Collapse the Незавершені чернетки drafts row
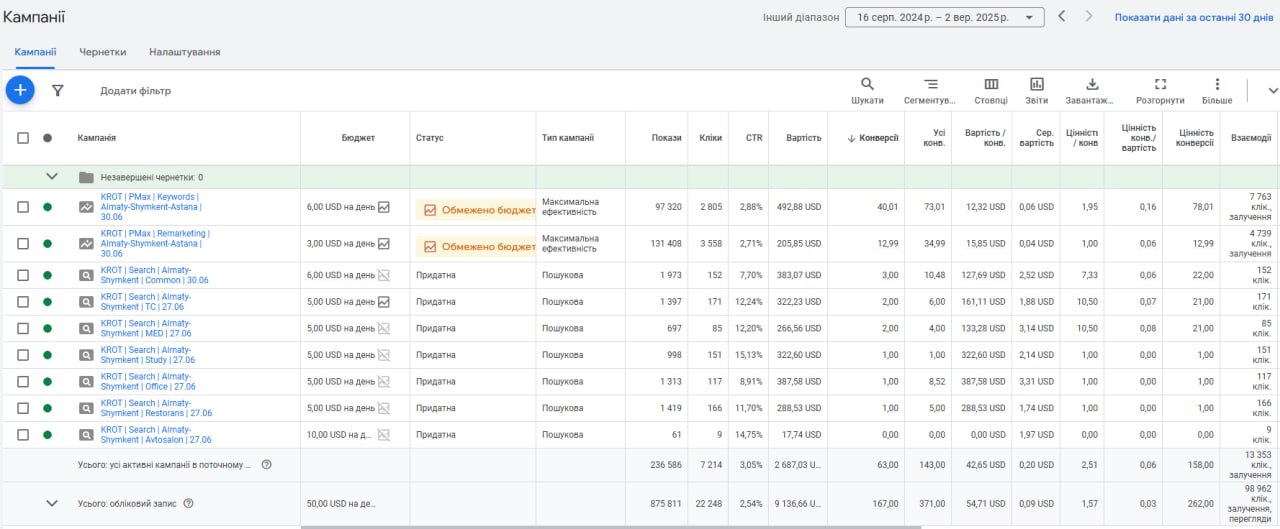The height and width of the screenshot is (529, 1280). click(52, 177)
